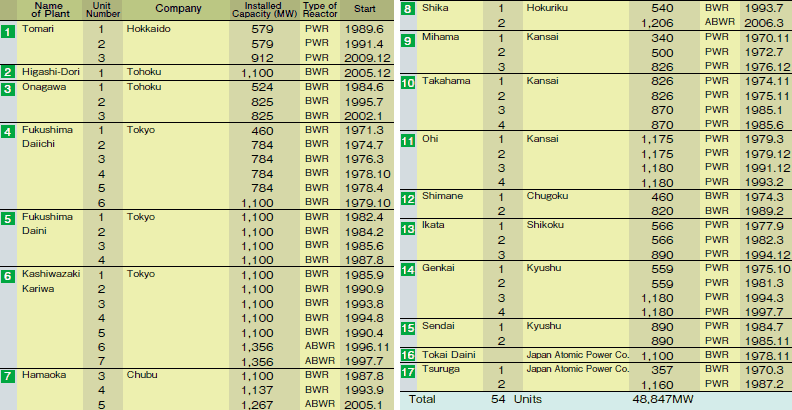Select the company name 'Hokkaido'
Screen dimensions: 792x410
[148, 29]
